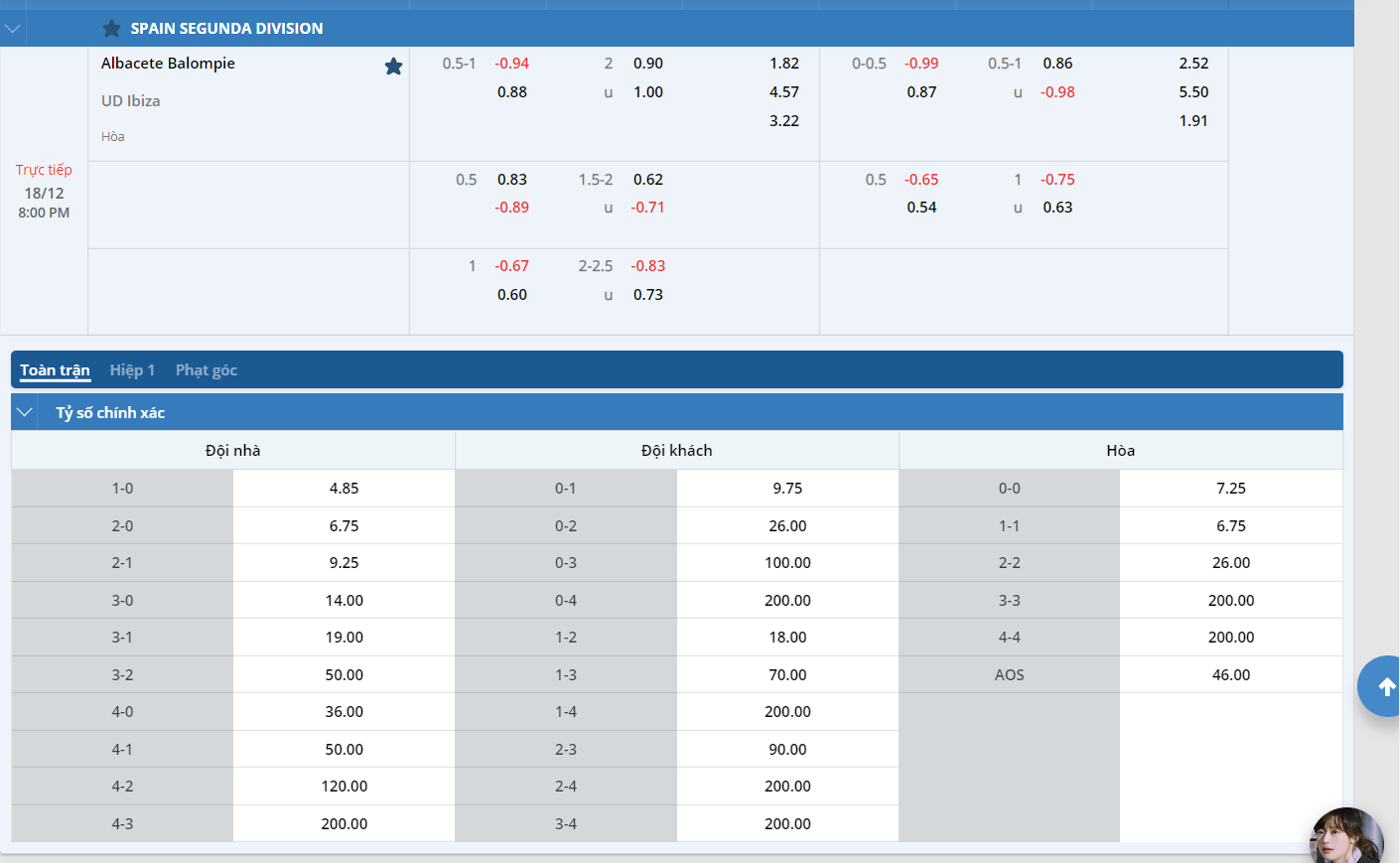
Task: Select the 0.73 under odds
Action: (648, 295)
